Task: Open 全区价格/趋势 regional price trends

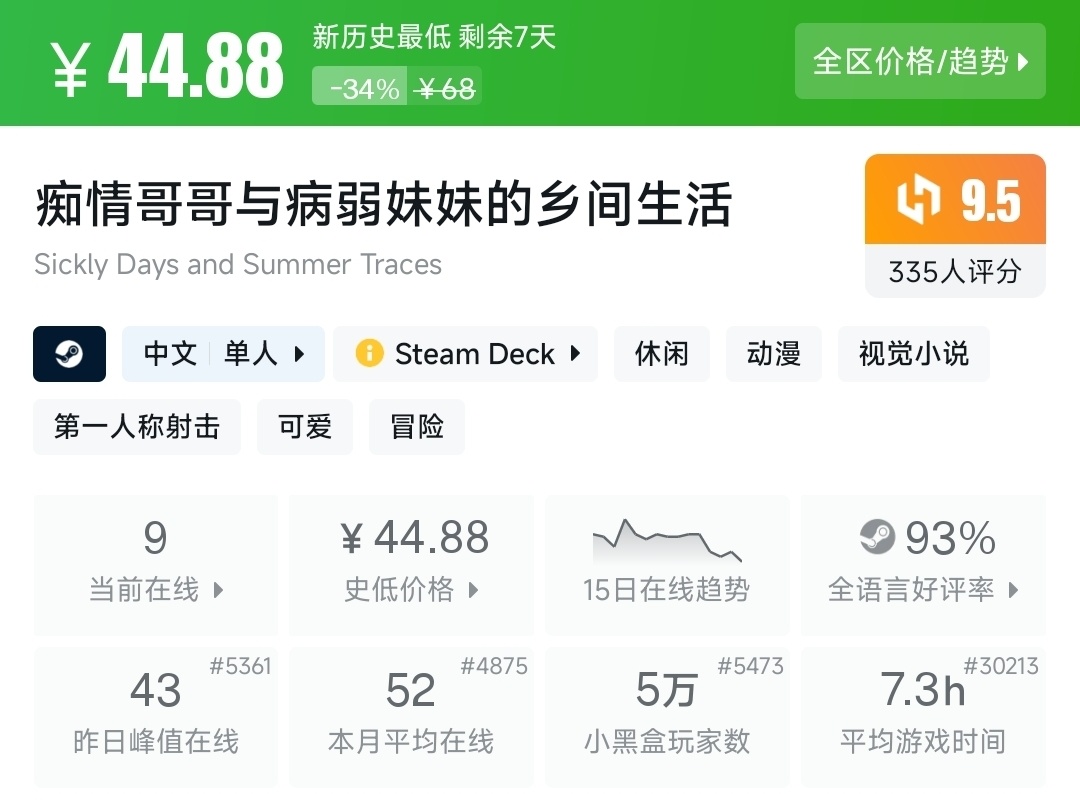Action: (920, 62)
